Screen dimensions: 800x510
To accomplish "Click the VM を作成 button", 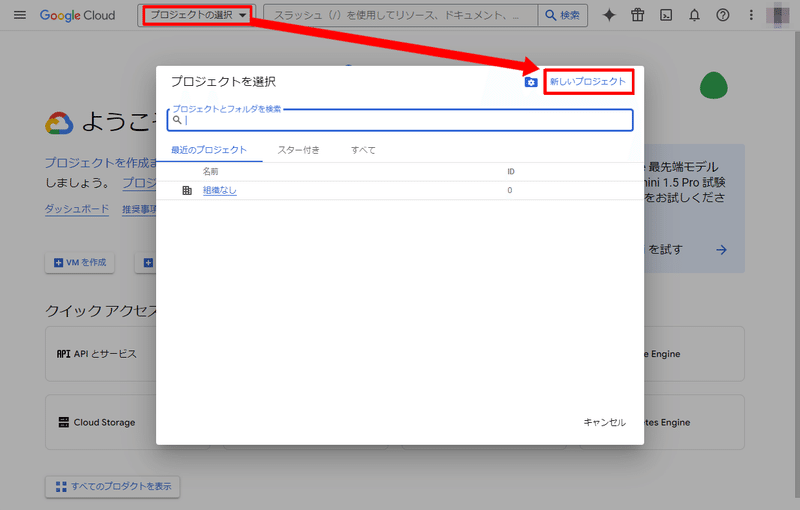I will click(80, 263).
